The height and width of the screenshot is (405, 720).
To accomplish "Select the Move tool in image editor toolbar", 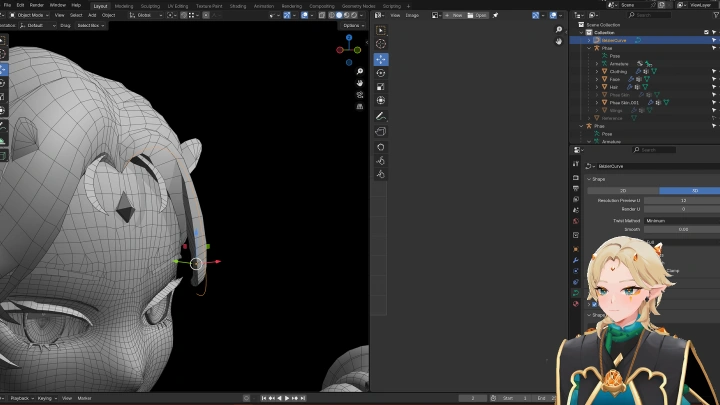I will coord(381,59).
